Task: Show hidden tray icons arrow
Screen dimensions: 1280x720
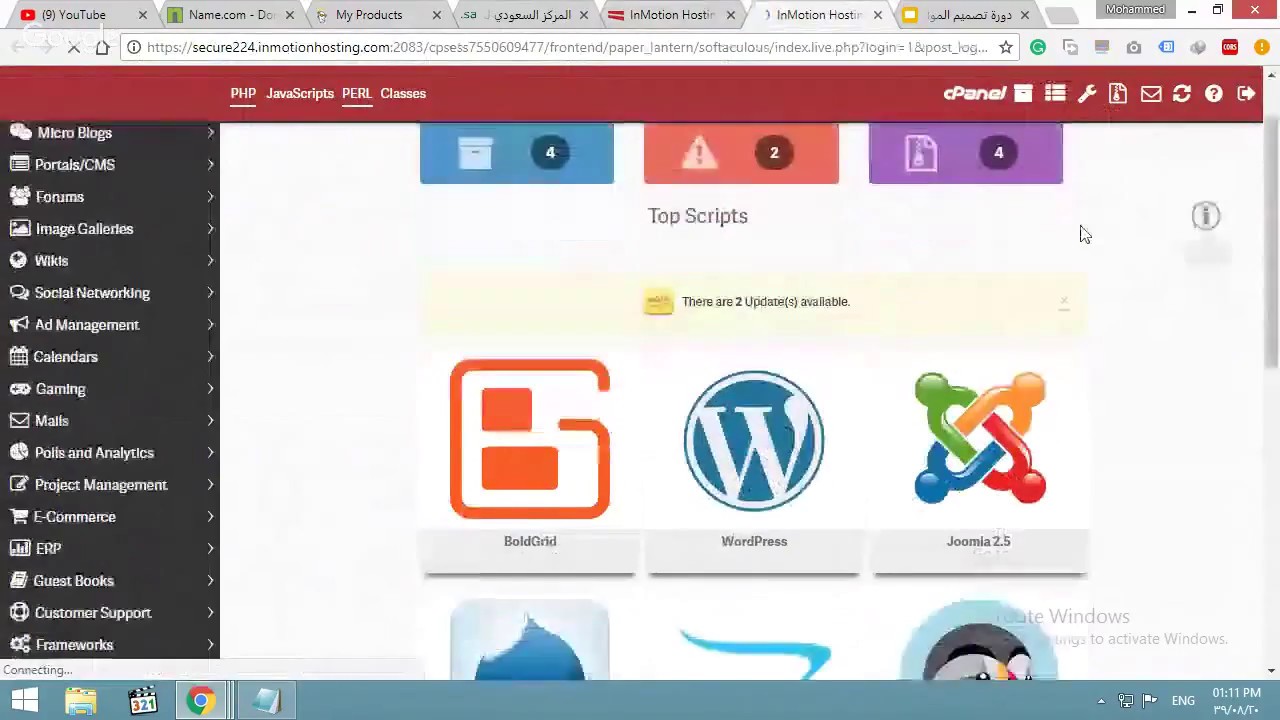Action: point(1101,700)
